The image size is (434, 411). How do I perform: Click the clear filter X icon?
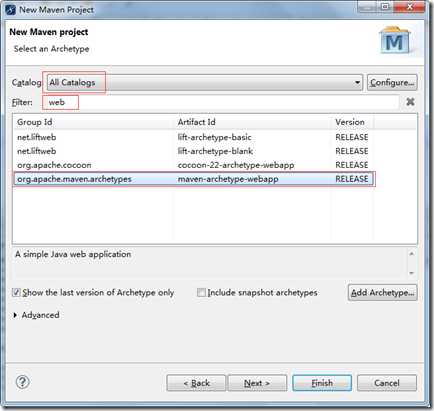click(410, 102)
